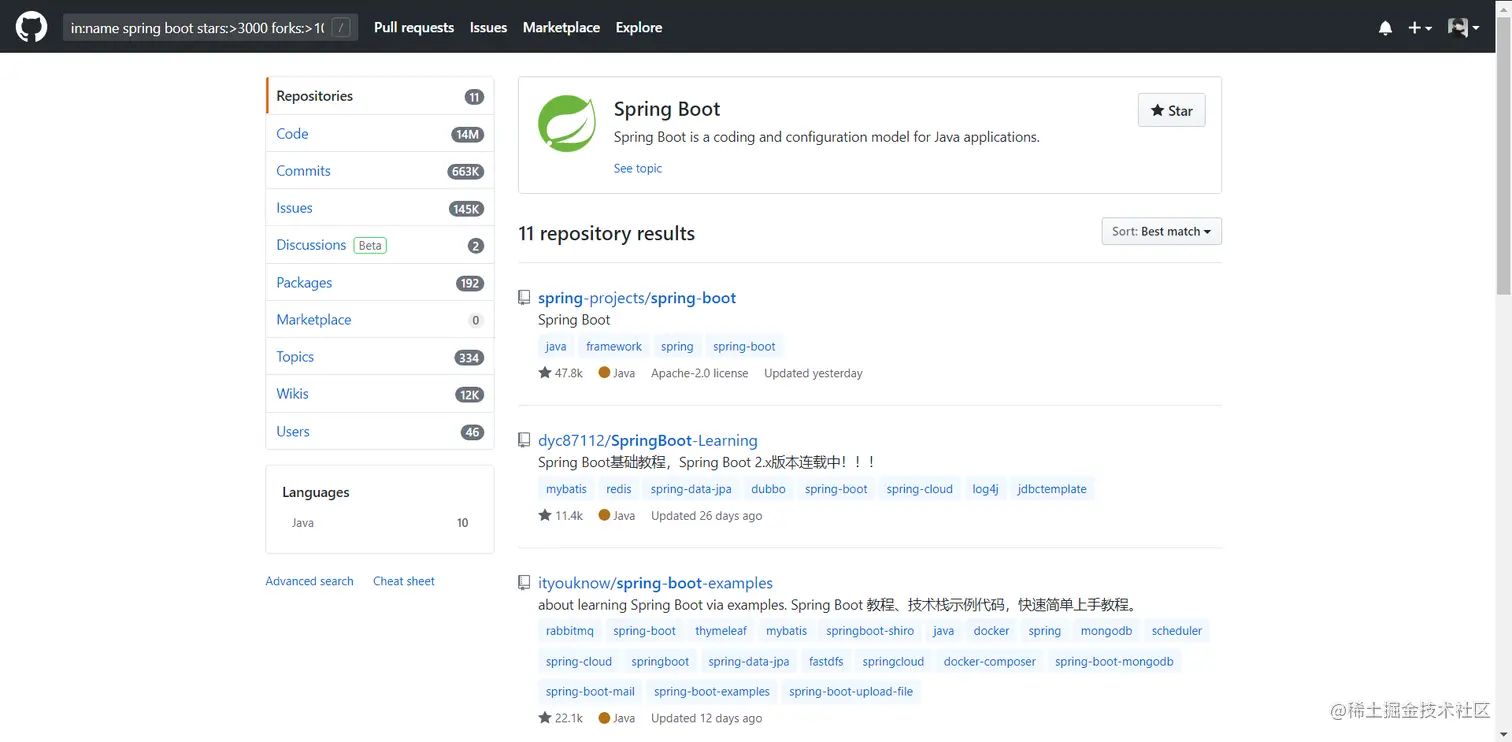The width and height of the screenshot is (1512, 742).
Task: Click the Spring Boot topic heading
Action: [667, 109]
